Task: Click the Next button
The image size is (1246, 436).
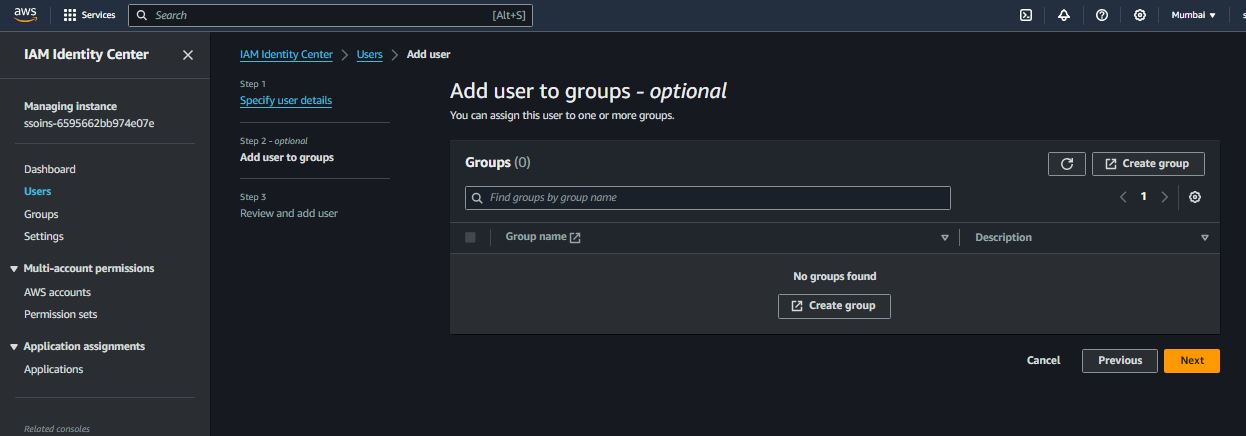Action: [1191, 360]
